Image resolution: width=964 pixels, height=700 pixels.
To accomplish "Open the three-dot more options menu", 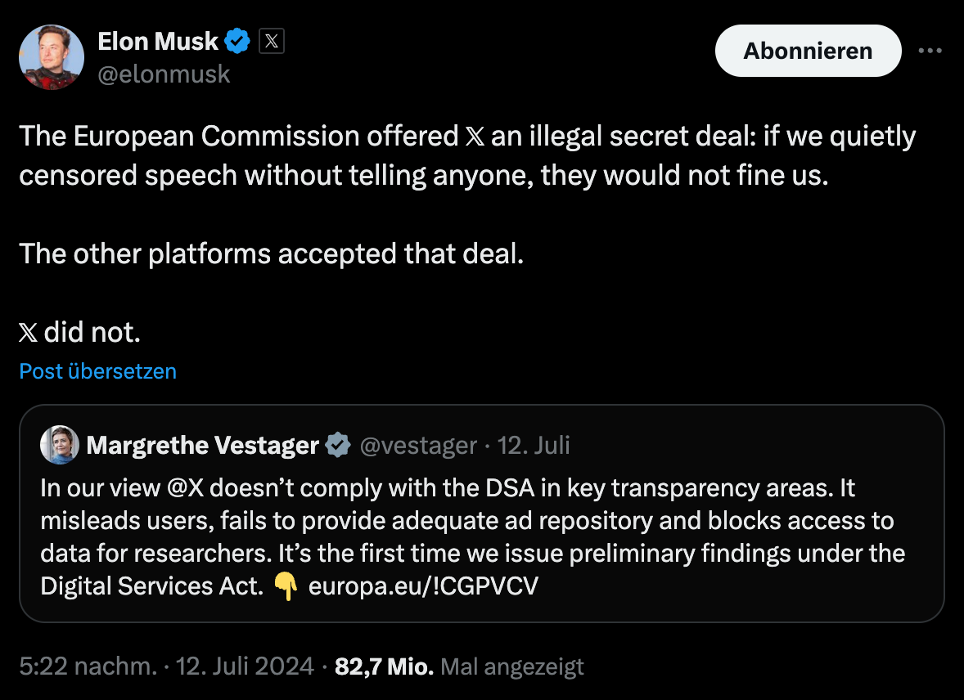I will pos(930,51).
